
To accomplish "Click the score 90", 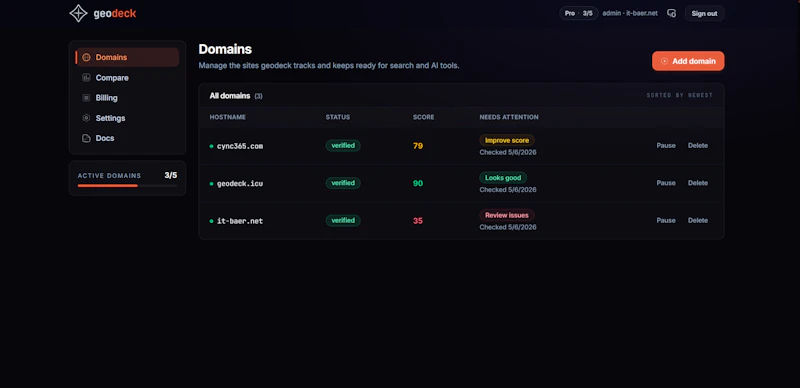I will tap(418, 183).
